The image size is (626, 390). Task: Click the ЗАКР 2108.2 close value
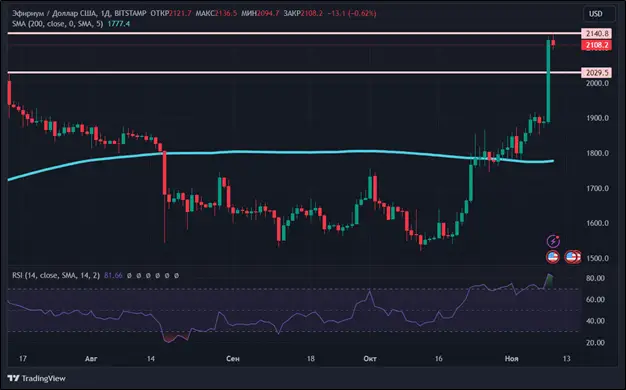point(303,14)
